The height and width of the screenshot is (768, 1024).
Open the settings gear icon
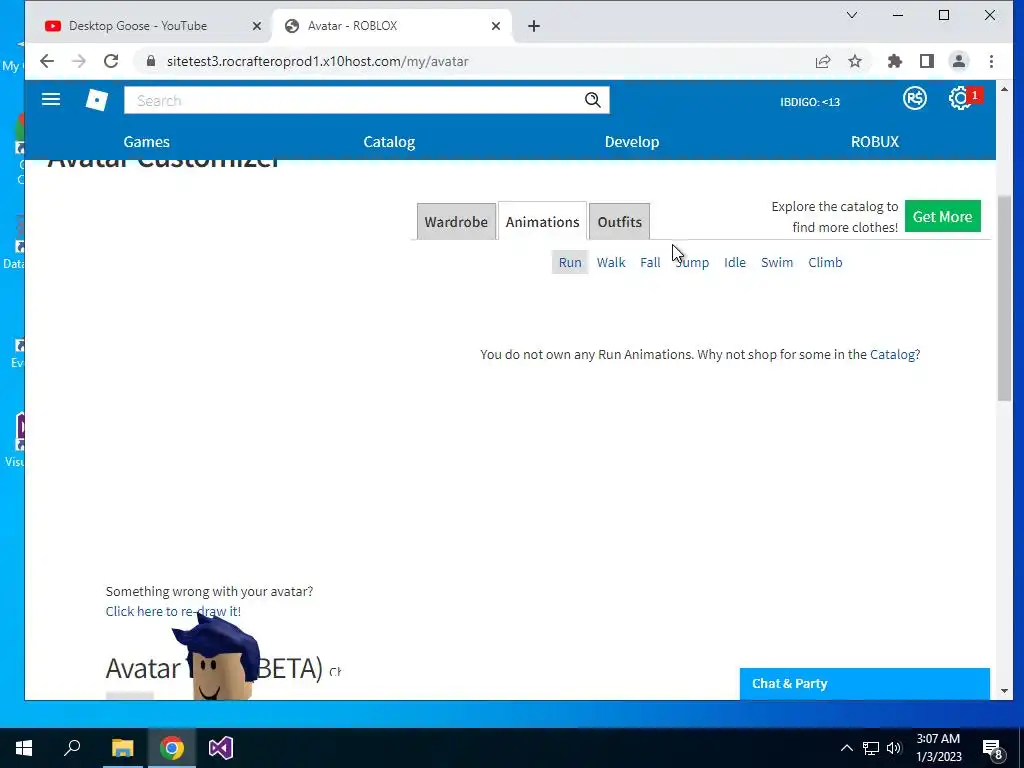tap(960, 99)
